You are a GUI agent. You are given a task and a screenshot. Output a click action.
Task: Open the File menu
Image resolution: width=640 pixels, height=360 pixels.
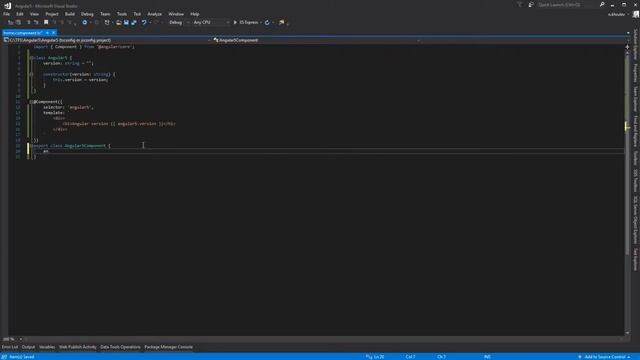point(7,14)
